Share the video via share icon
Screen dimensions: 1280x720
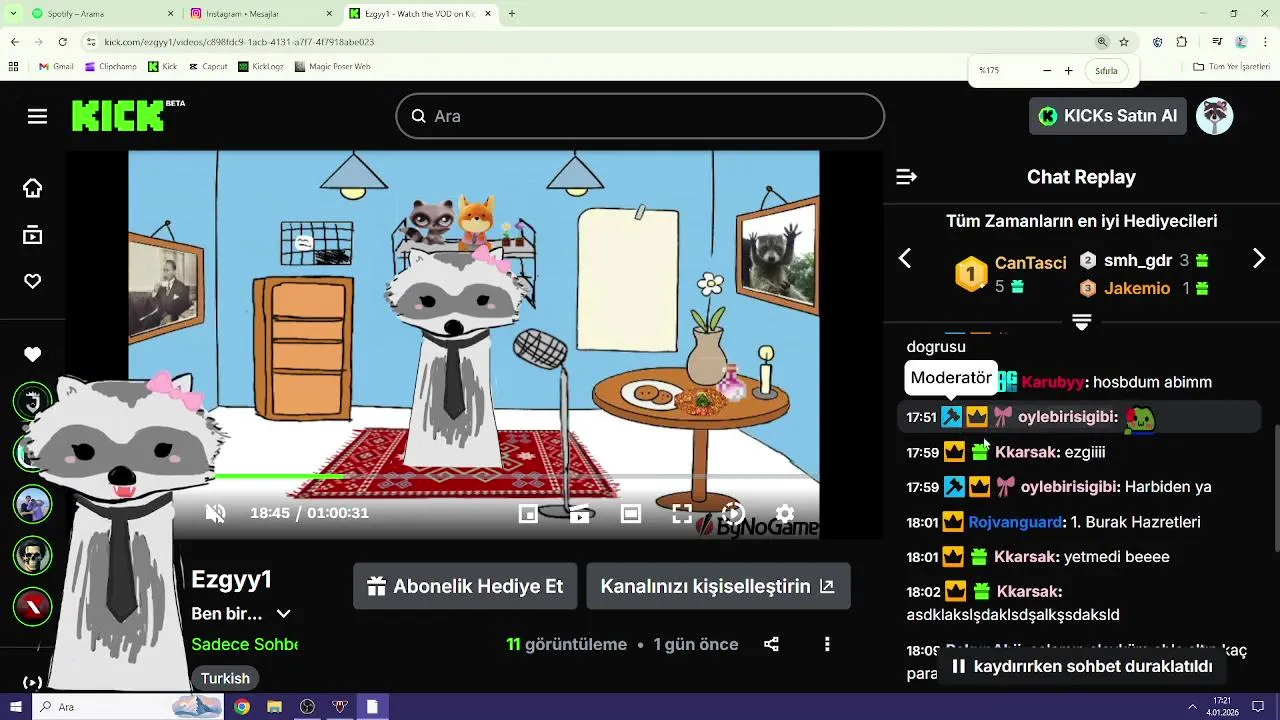coord(771,645)
